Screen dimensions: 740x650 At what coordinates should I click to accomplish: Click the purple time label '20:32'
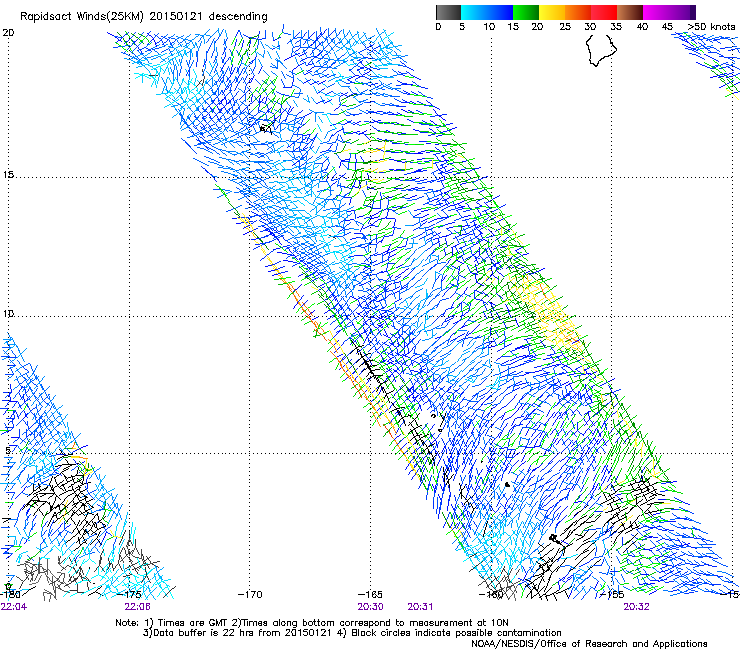[636, 607]
